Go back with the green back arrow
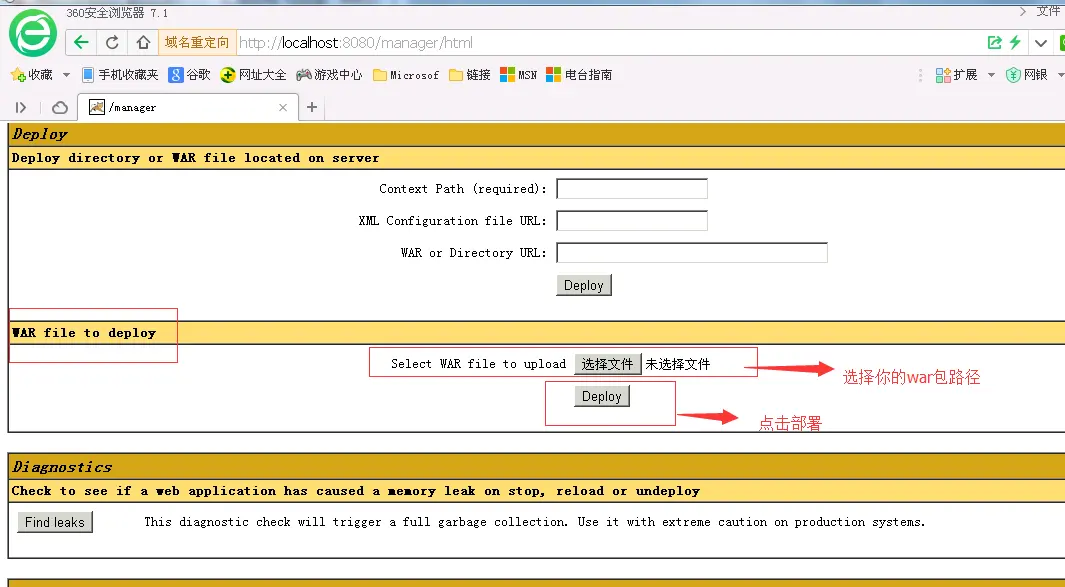1065x587 pixels. (x=81, y=43)
